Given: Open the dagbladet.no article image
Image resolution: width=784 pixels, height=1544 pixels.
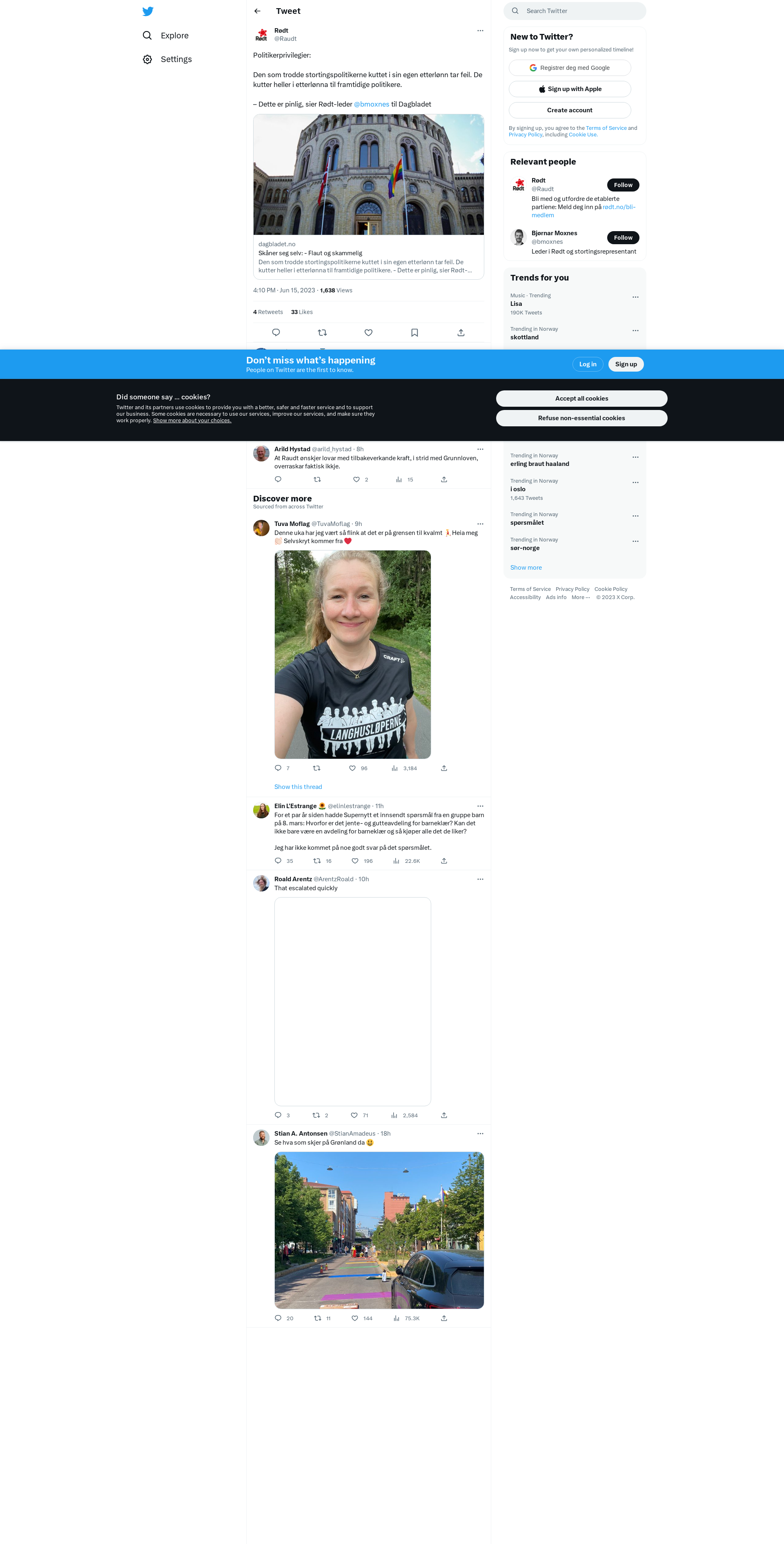Looking at the screenshot, I should [x=369, y=174].
